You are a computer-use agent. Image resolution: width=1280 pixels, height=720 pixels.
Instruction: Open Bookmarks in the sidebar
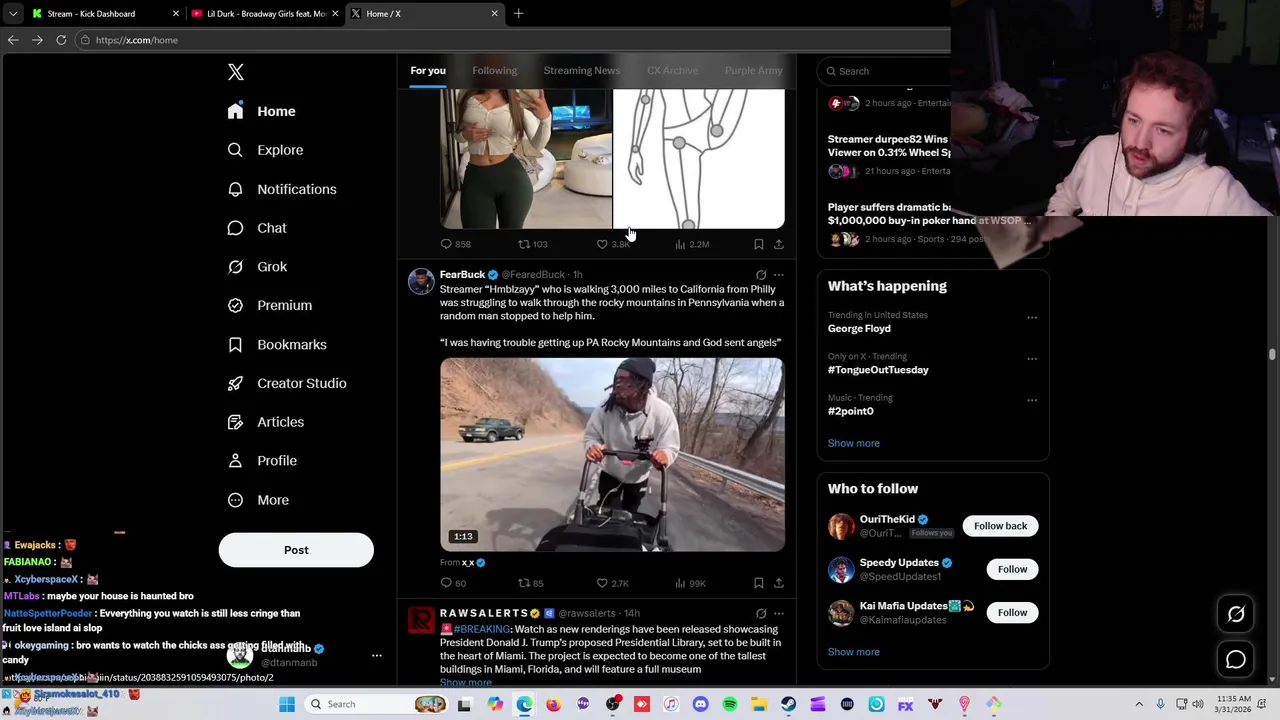coord(277,344)
